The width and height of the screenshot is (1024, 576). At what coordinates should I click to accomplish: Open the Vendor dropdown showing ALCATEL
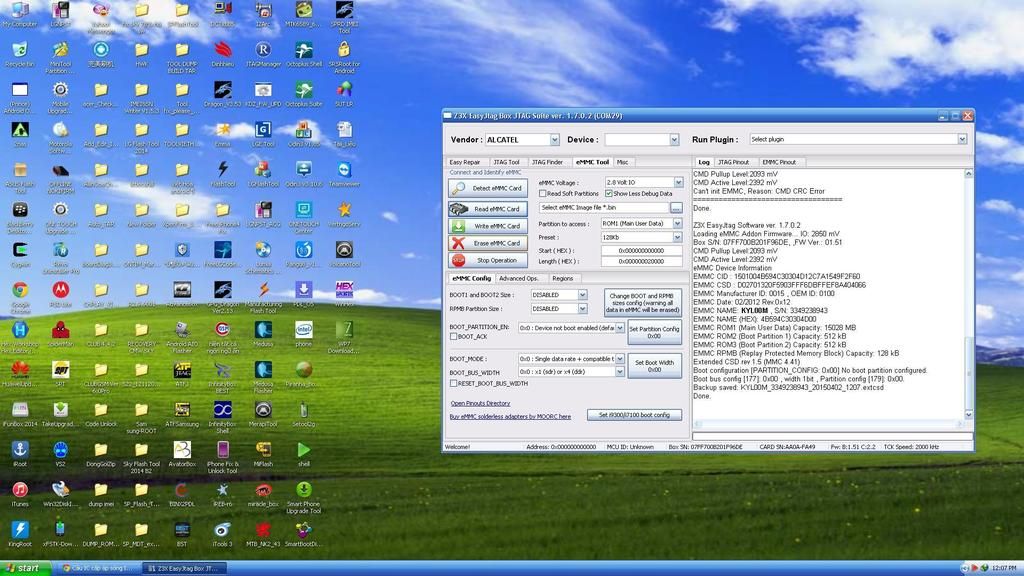554,140
